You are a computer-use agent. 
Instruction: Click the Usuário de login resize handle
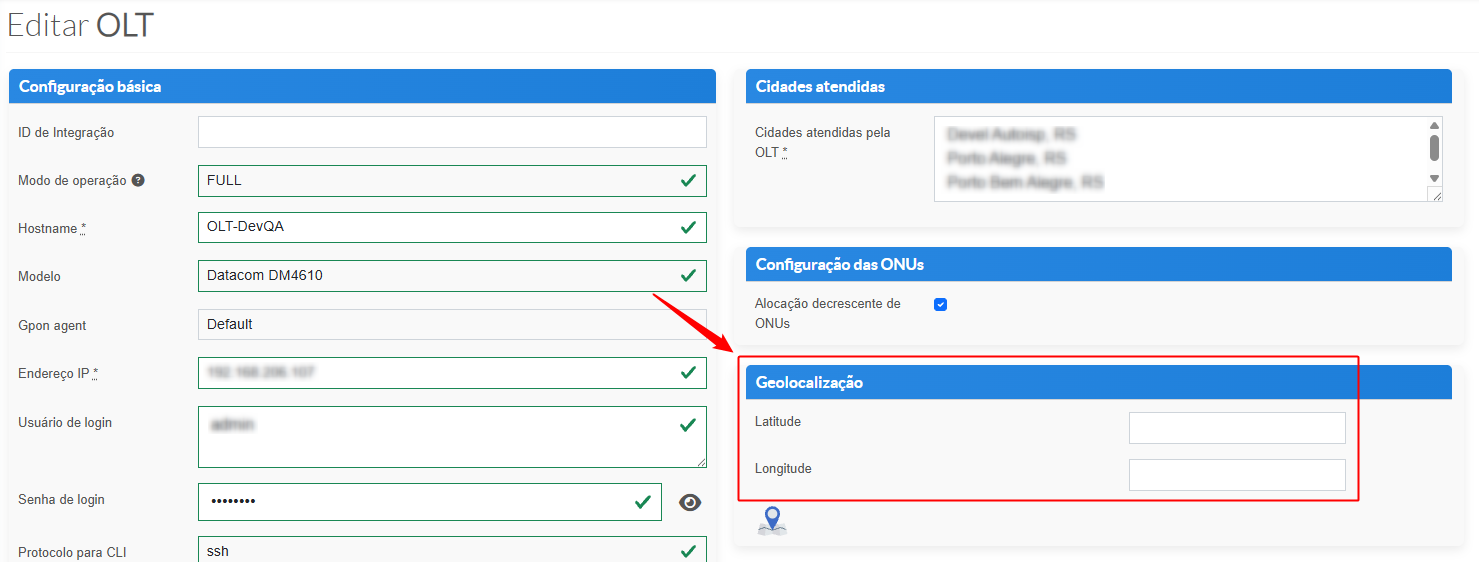pyautogui.click(x=701, y=462)
